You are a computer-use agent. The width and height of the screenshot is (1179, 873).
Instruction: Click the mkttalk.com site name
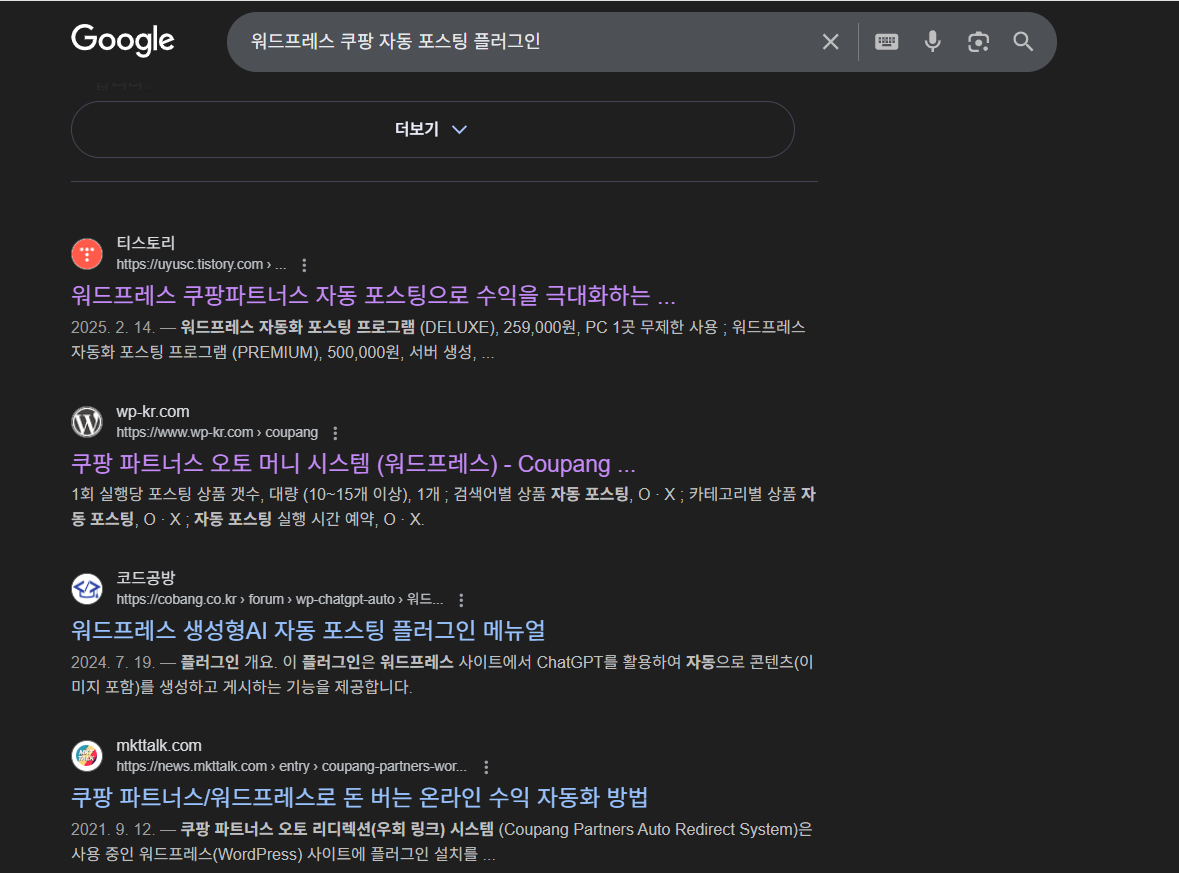159,745
